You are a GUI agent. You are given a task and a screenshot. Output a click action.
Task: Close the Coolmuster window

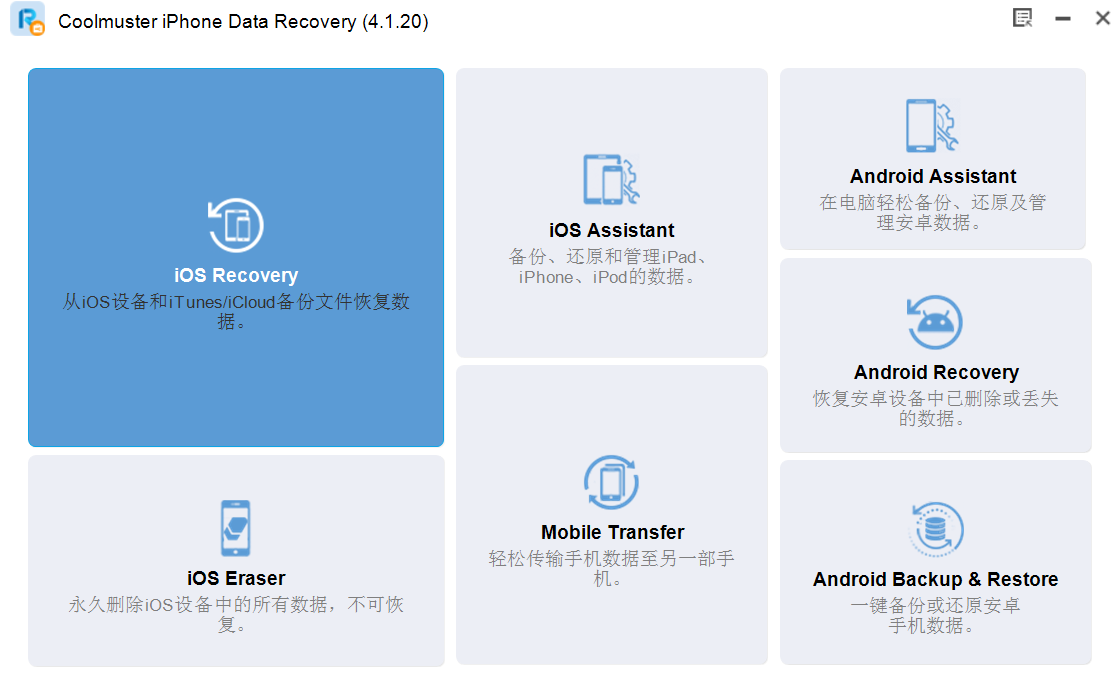(x=1102, y=18)
